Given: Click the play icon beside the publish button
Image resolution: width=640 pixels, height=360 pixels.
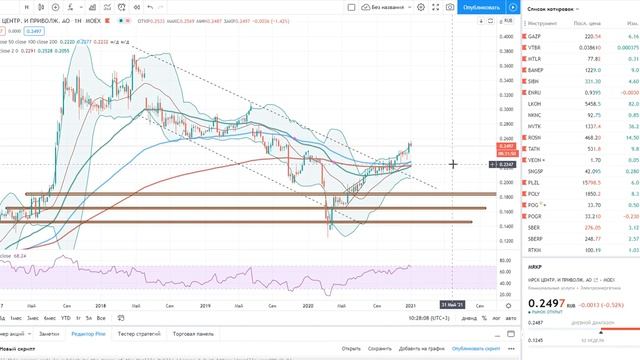Looking at the screenshot, I should pos(513,7).
